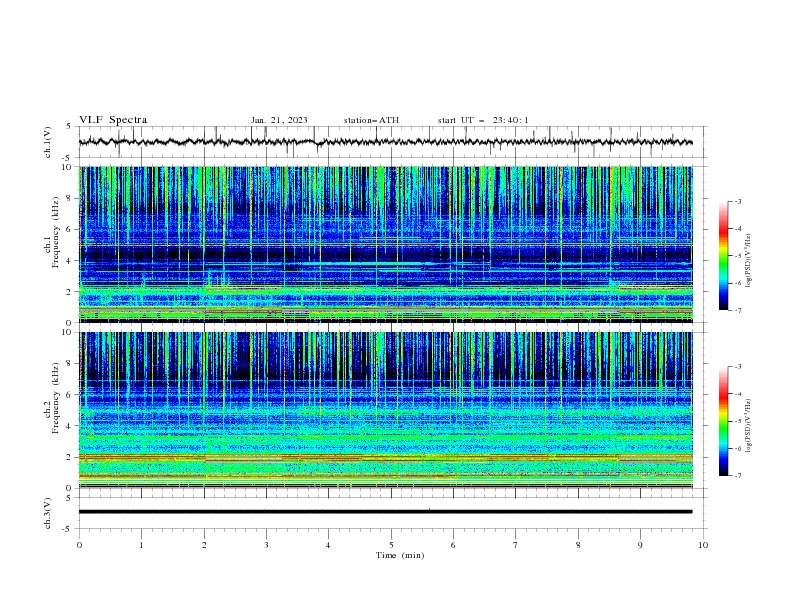Click the "-3" label on ch.2 colorbar
The height and width of the screenshot is (612, 792).
738,367
